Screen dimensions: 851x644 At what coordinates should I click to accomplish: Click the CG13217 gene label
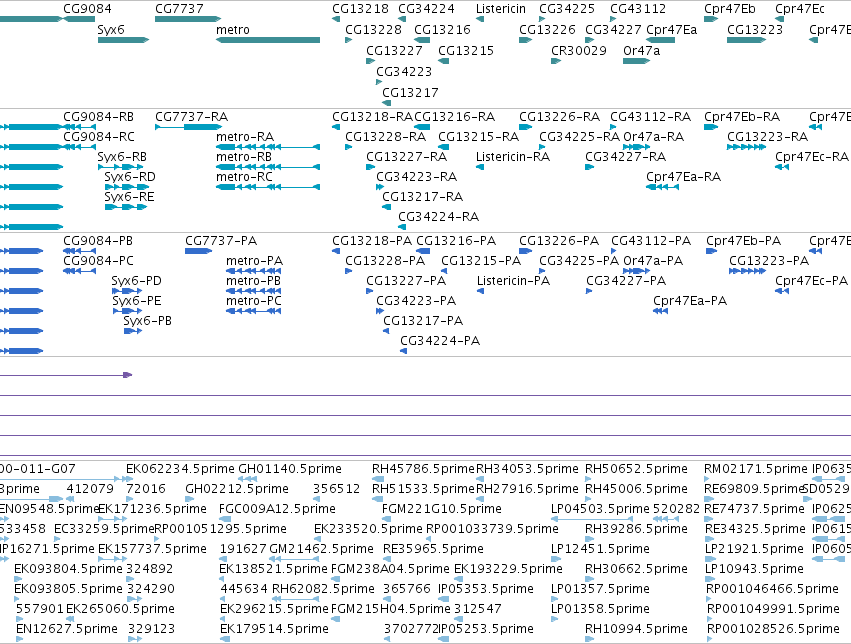410,92
